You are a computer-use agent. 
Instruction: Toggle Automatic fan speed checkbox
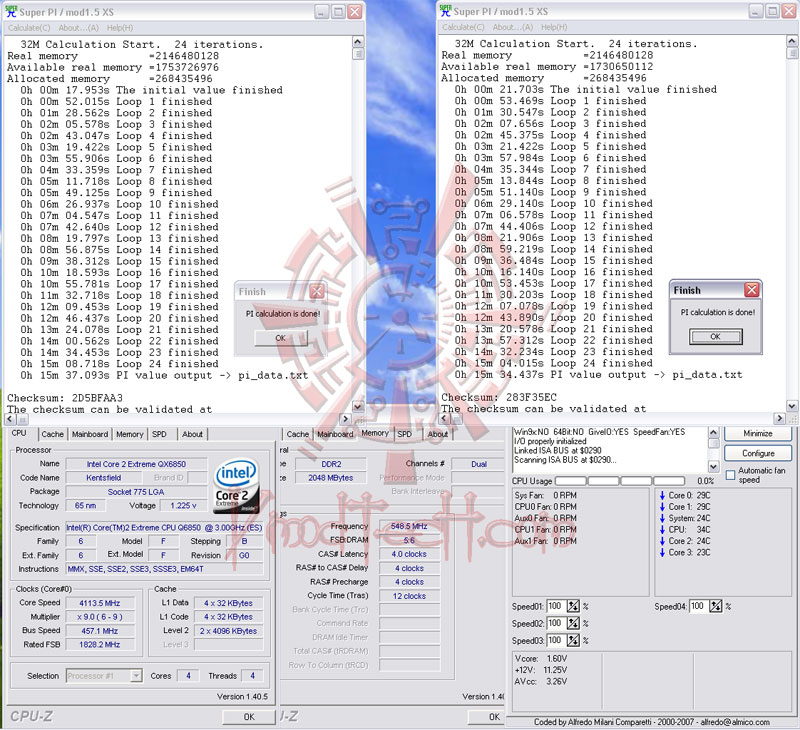pyautogui.click(x=730, y=474)
